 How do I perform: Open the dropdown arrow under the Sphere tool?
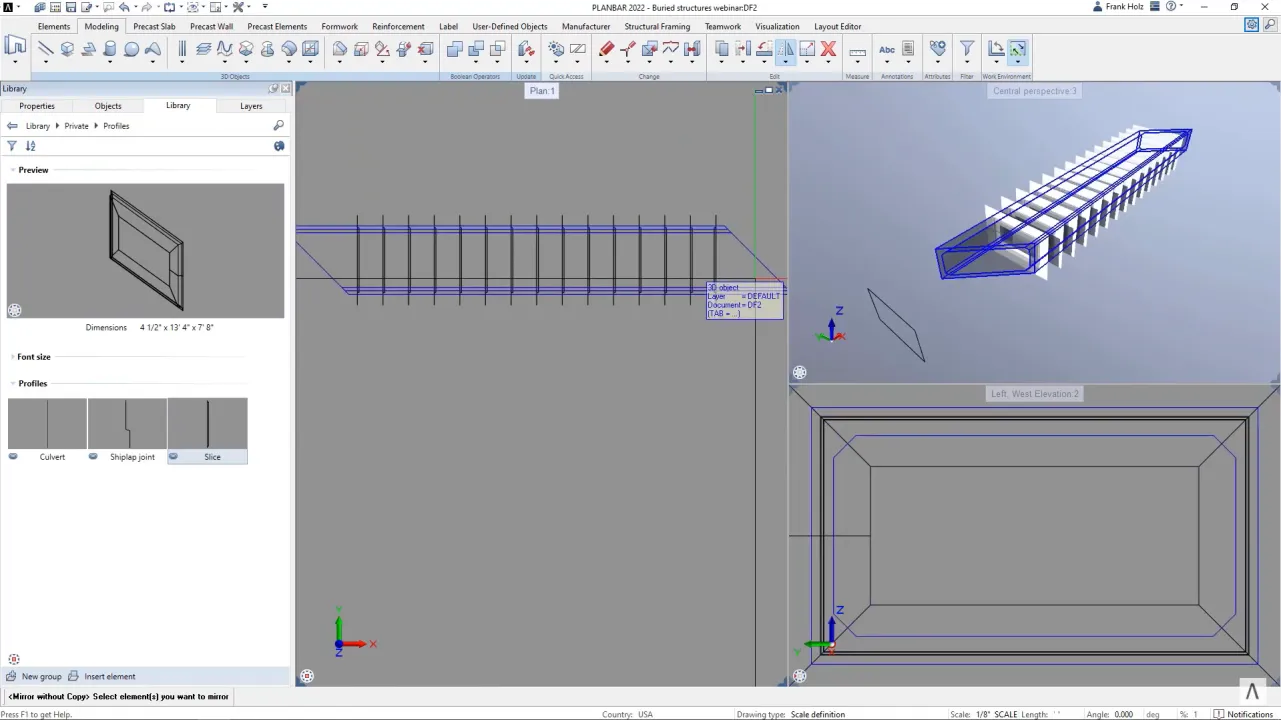click(x=129, y=62)
